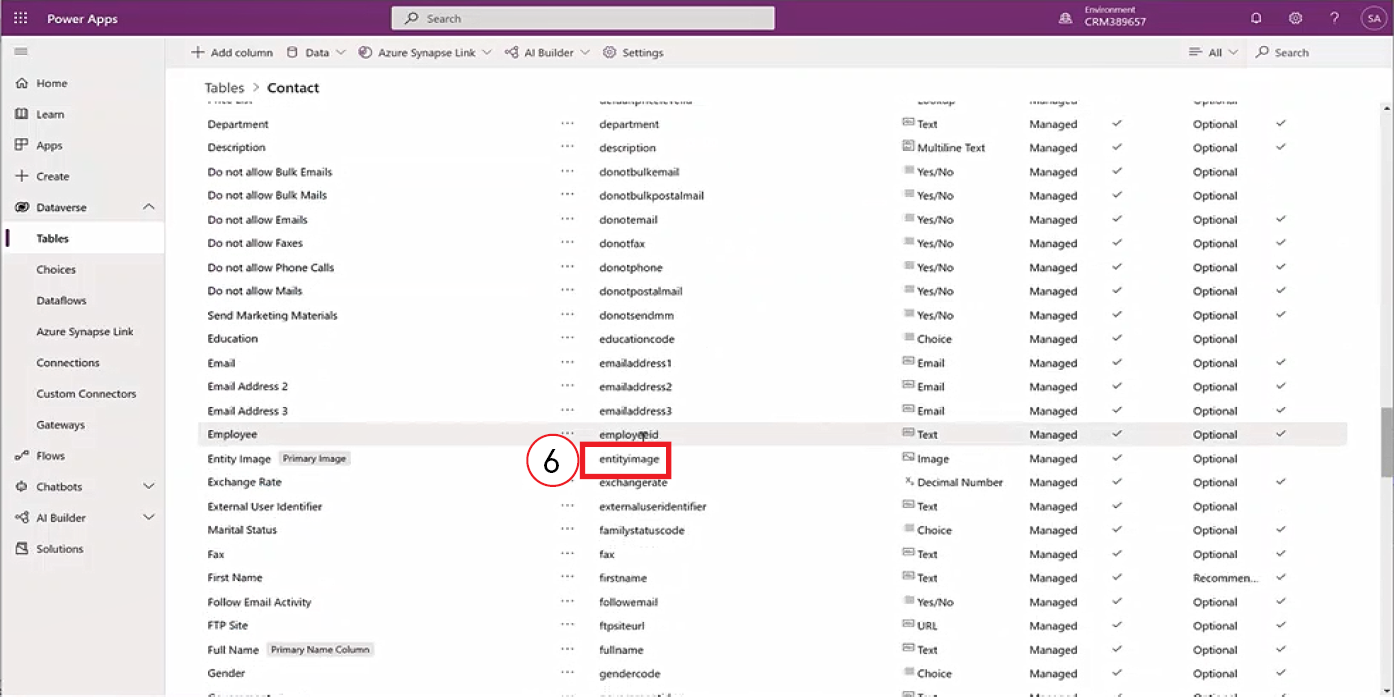The width and height of the screenshot is (1400, 700).
Task: Open Create in sidebar
Action: tap(53, 177)
